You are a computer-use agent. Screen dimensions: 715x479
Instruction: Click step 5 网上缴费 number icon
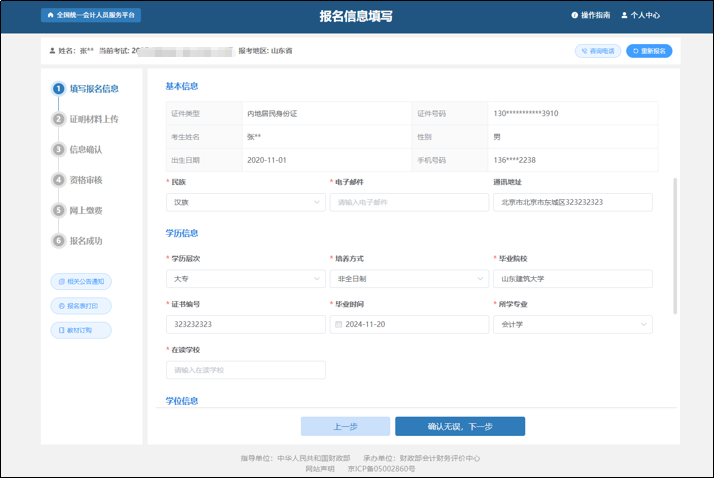tap(59, 211)
